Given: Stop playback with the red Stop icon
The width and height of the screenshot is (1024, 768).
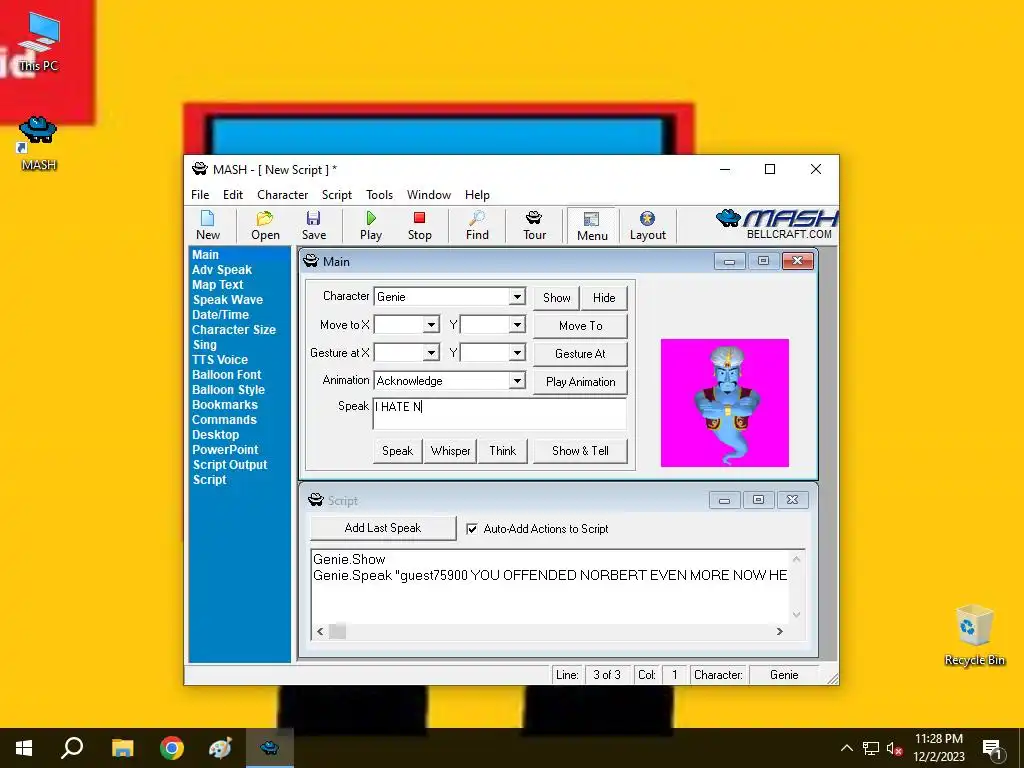Looking at the screenshot, I should coord(419,225).
